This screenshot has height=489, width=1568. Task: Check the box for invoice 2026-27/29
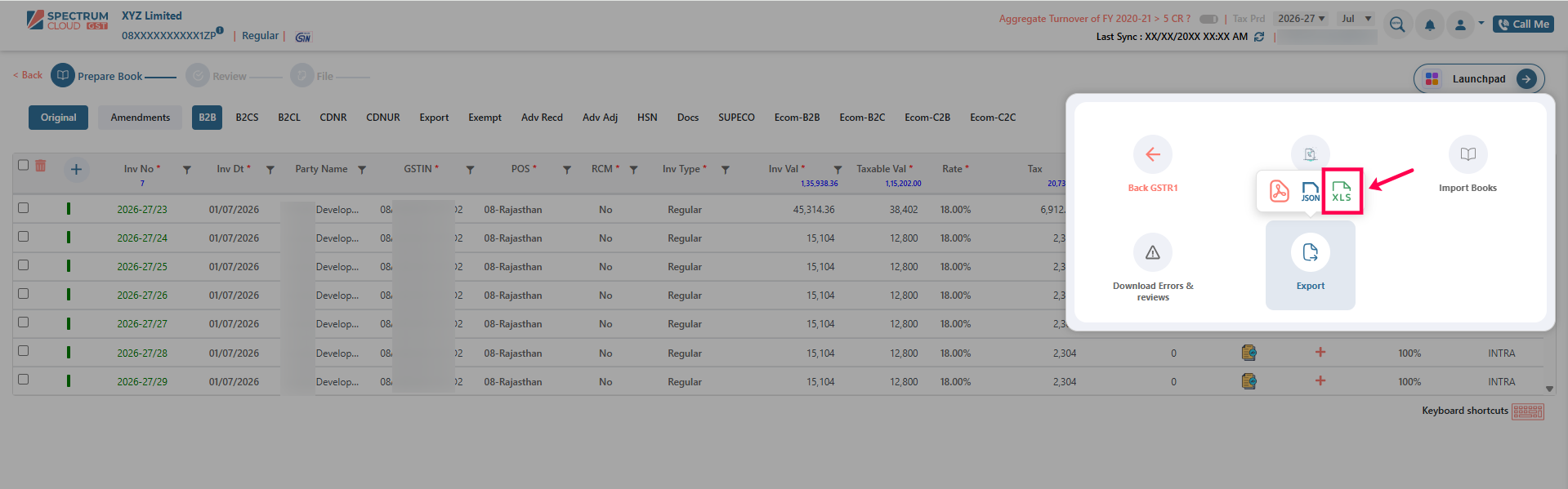24,380
